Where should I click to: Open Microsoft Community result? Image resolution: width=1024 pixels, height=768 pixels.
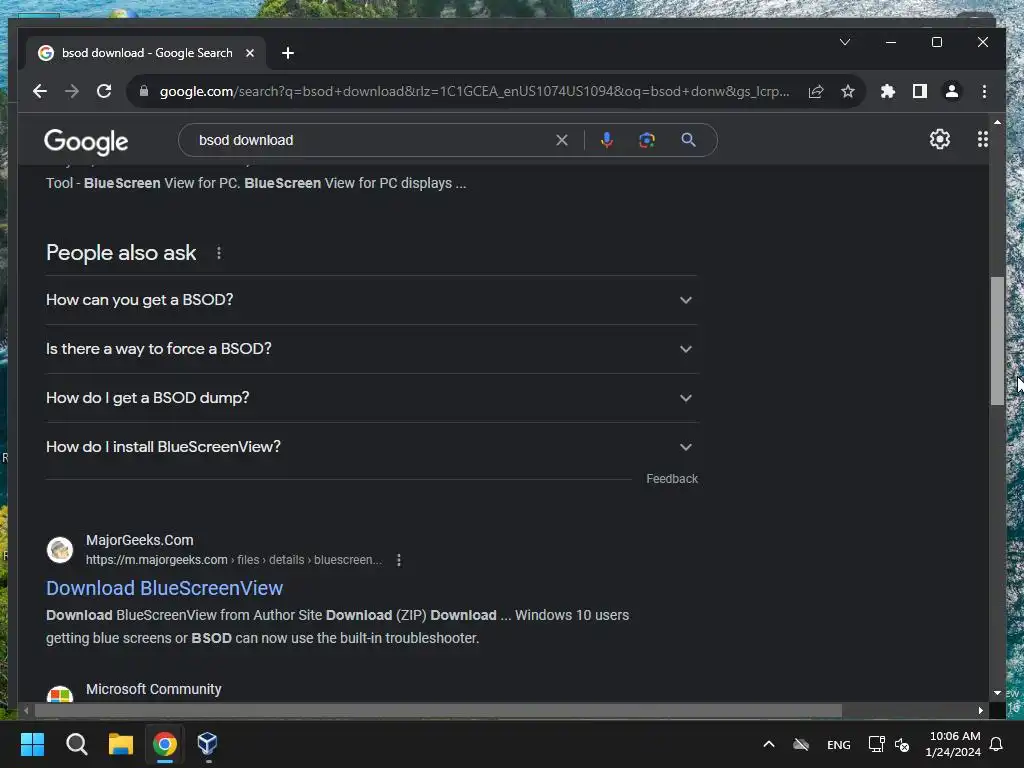(x=153, y=689)
